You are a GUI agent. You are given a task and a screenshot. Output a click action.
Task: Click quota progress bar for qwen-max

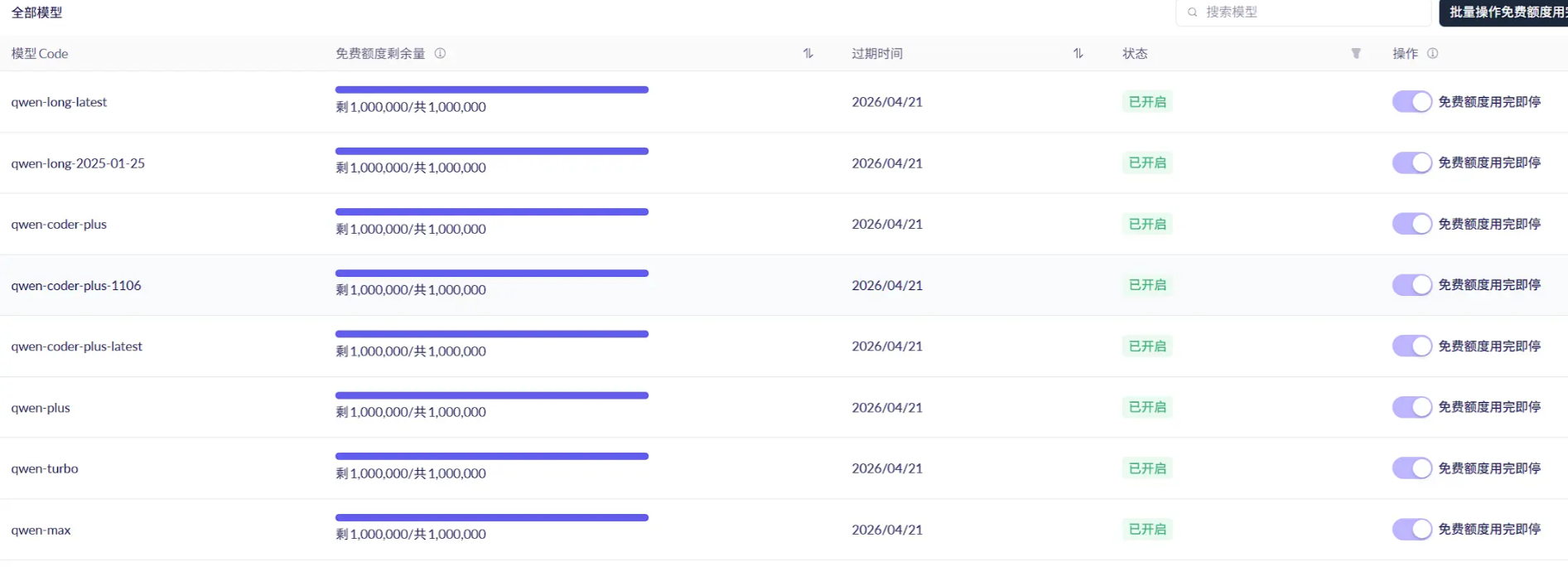coord(492,517)
